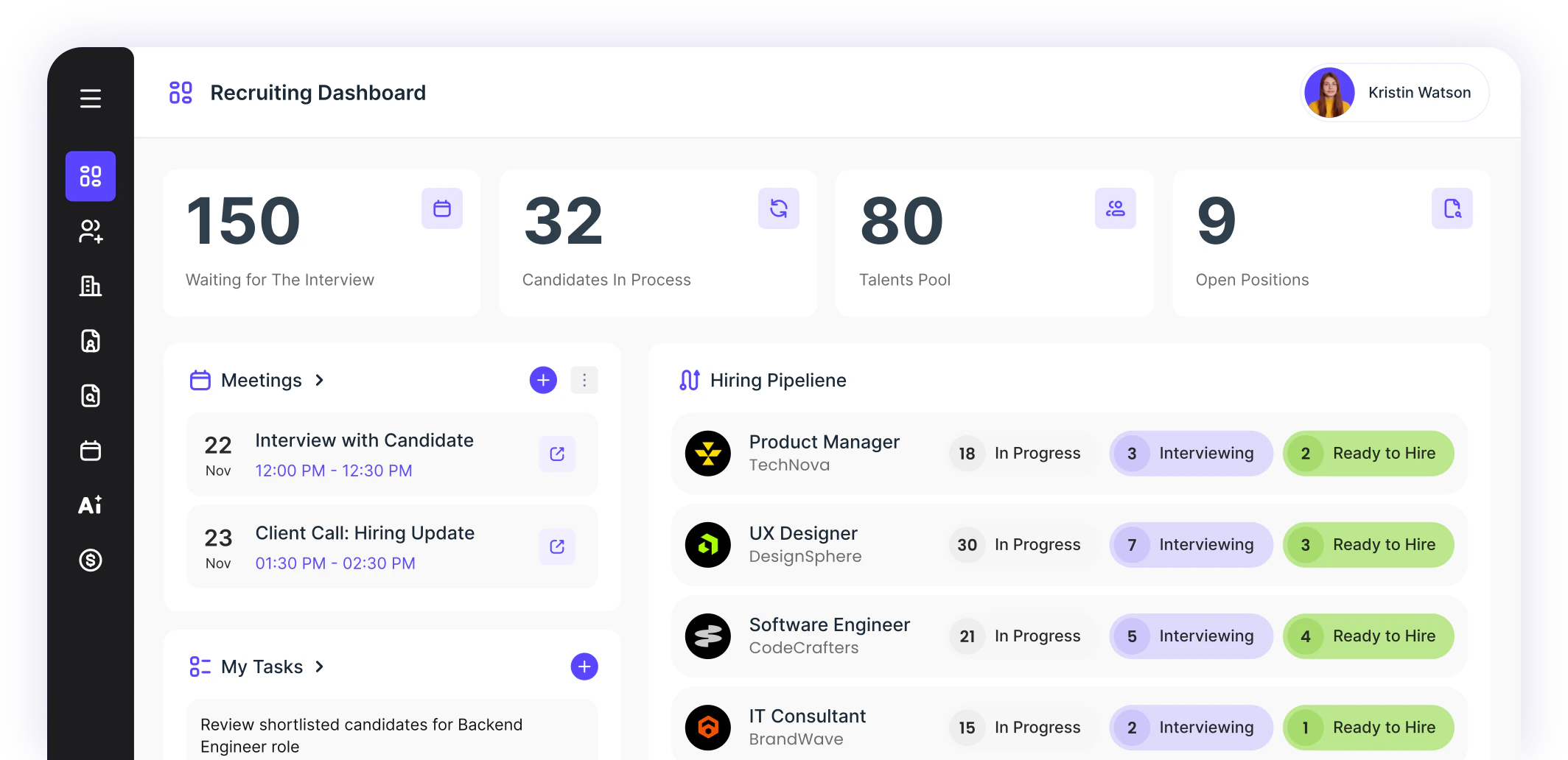The image size is (1568, 760).
Task: Select IT Consultant job title
Action: pos(808,716)
